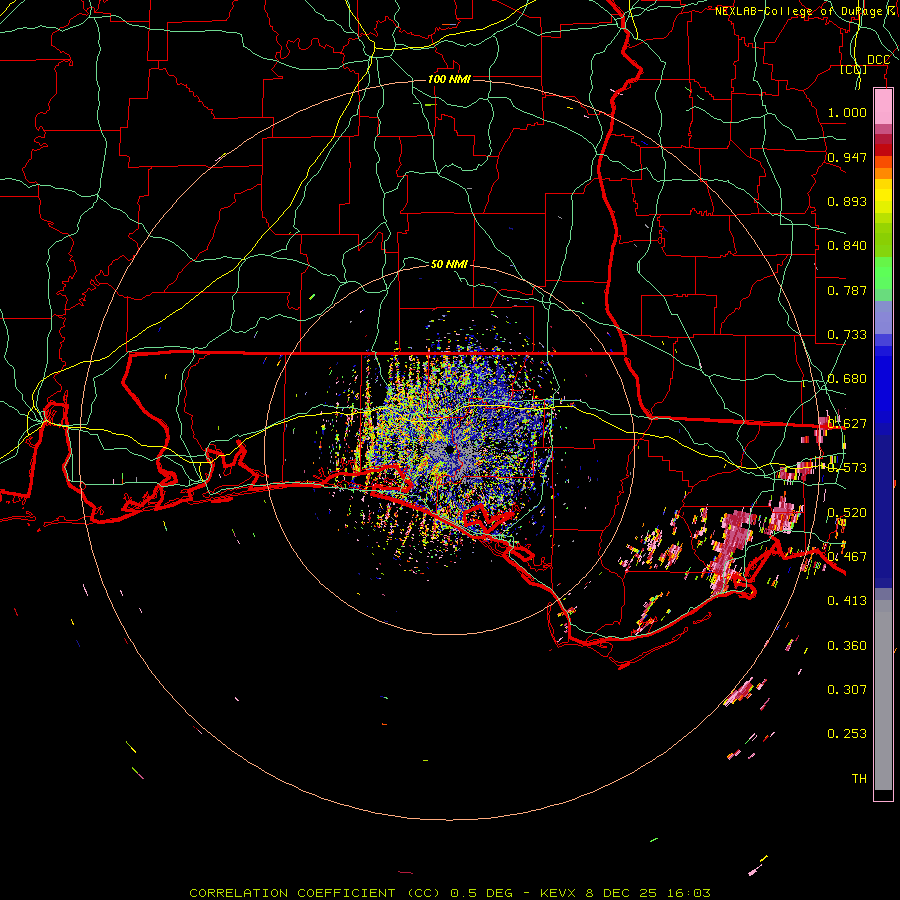Click the 0.307 legend value
Viewport: 900px width, 900px height.
tap(847, 690)
